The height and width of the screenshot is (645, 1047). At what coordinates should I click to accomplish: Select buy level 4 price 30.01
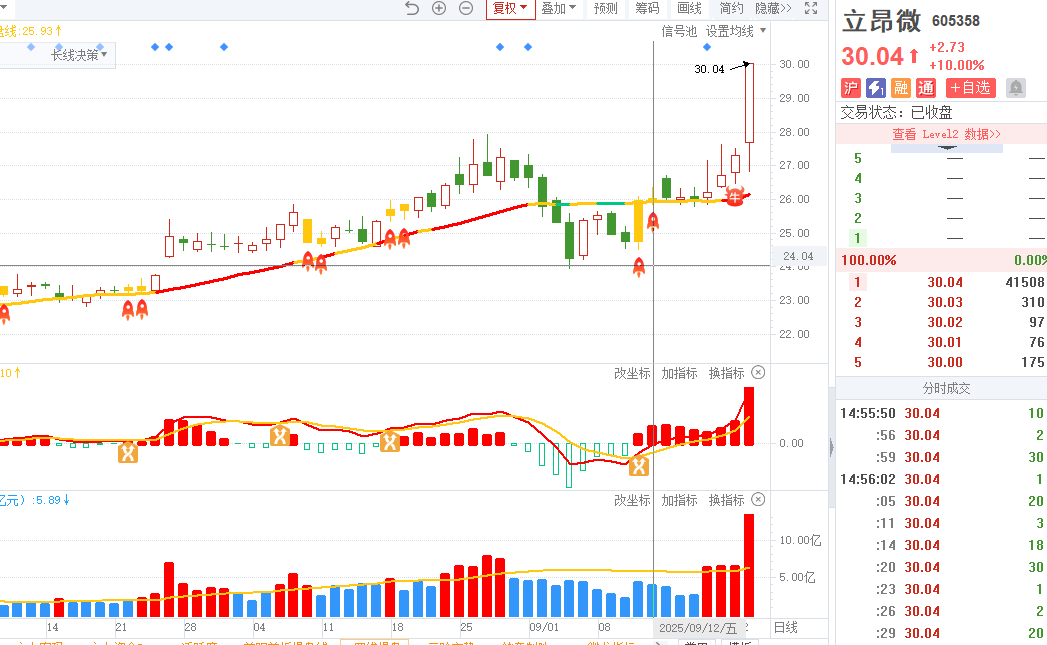tap(945, 343)
